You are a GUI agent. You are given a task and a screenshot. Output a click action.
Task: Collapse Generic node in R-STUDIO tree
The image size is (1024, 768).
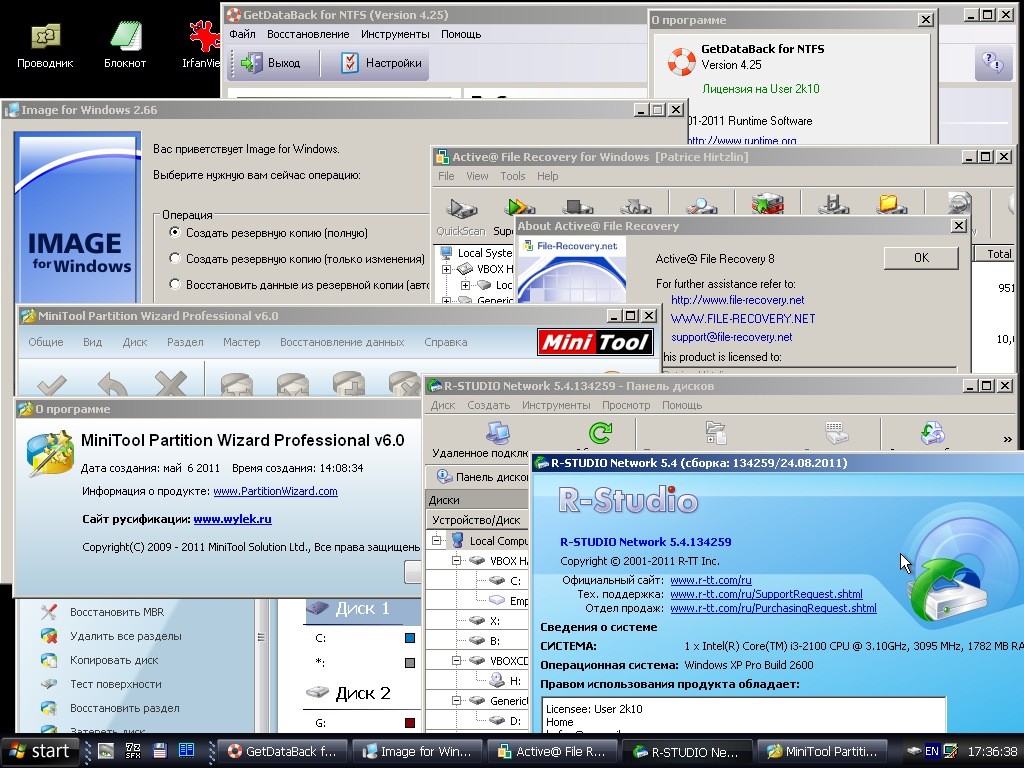457,701
